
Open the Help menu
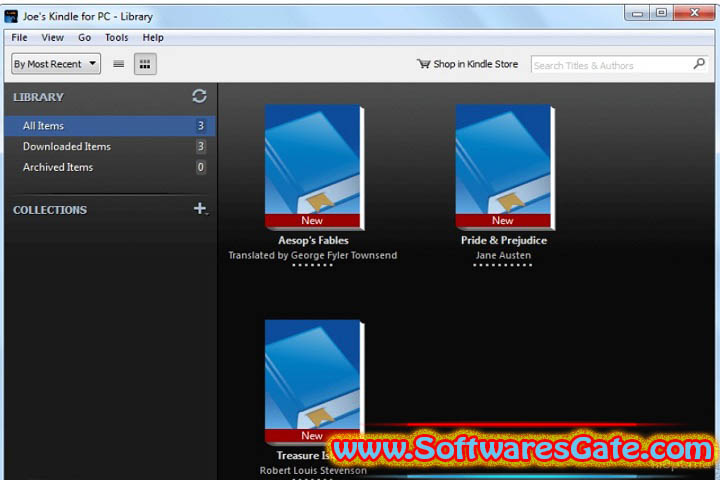click(x=152, y=38)
